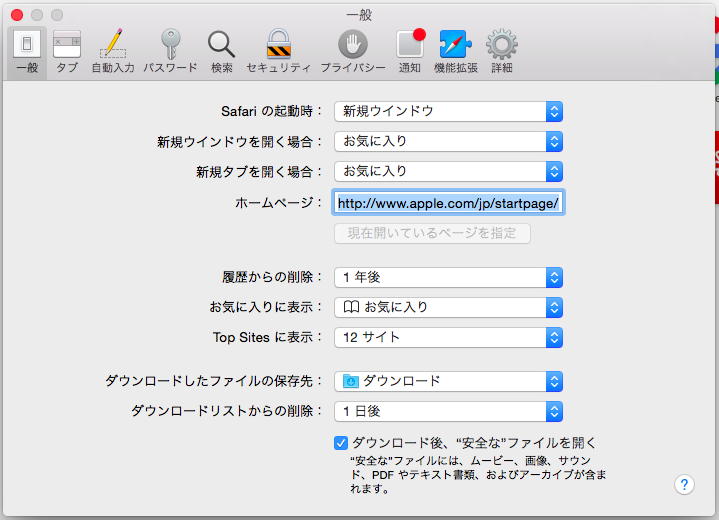Open 新規ウインドウを開く場合 dropdown
This screenshot has width=719, height=520.
448,142
